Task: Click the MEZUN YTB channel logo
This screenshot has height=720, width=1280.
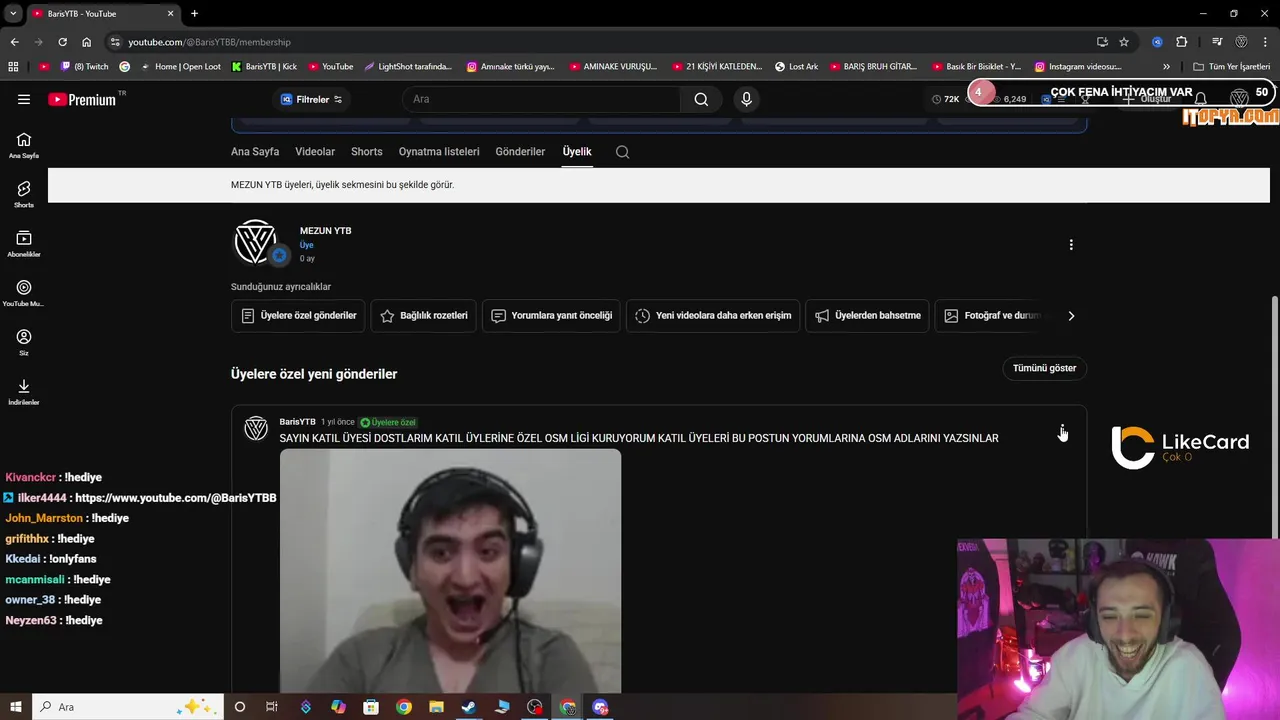Action: [255, 242]
